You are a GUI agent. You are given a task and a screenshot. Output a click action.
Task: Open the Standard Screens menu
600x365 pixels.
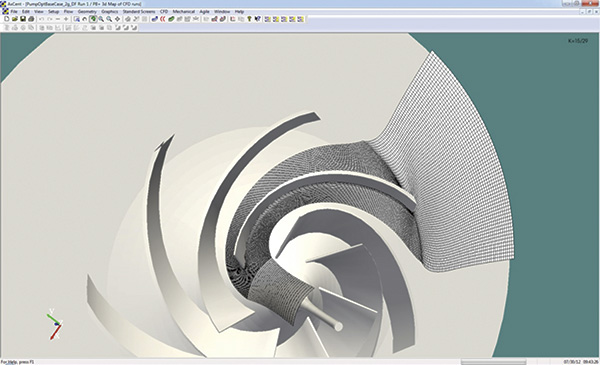pos(139,11)
